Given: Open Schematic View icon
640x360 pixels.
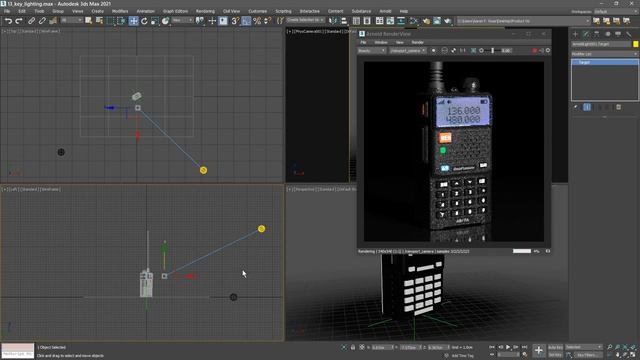Looking at the screenshot, I should point(401,21).
